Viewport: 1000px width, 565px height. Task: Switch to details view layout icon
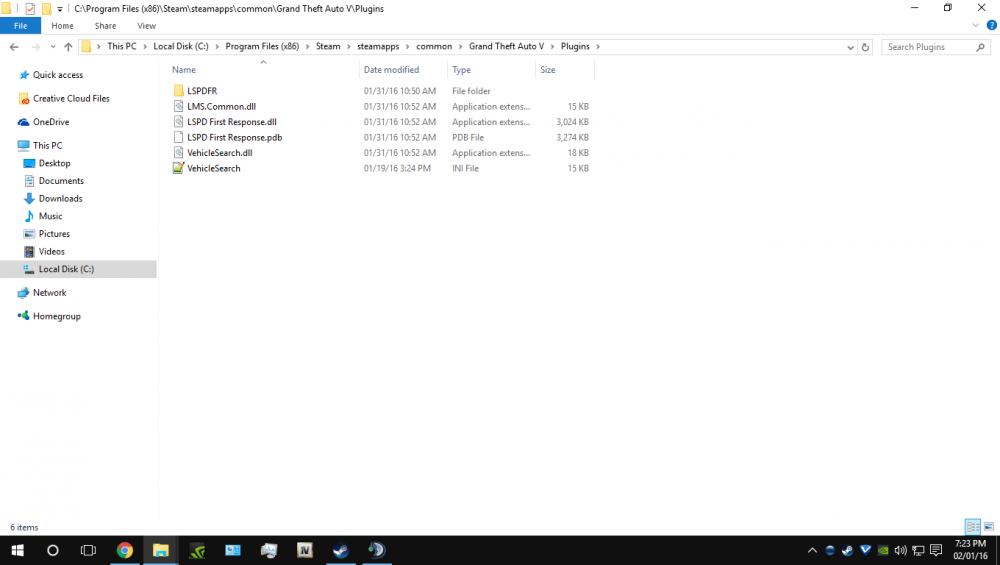click(x=973, y=527)
